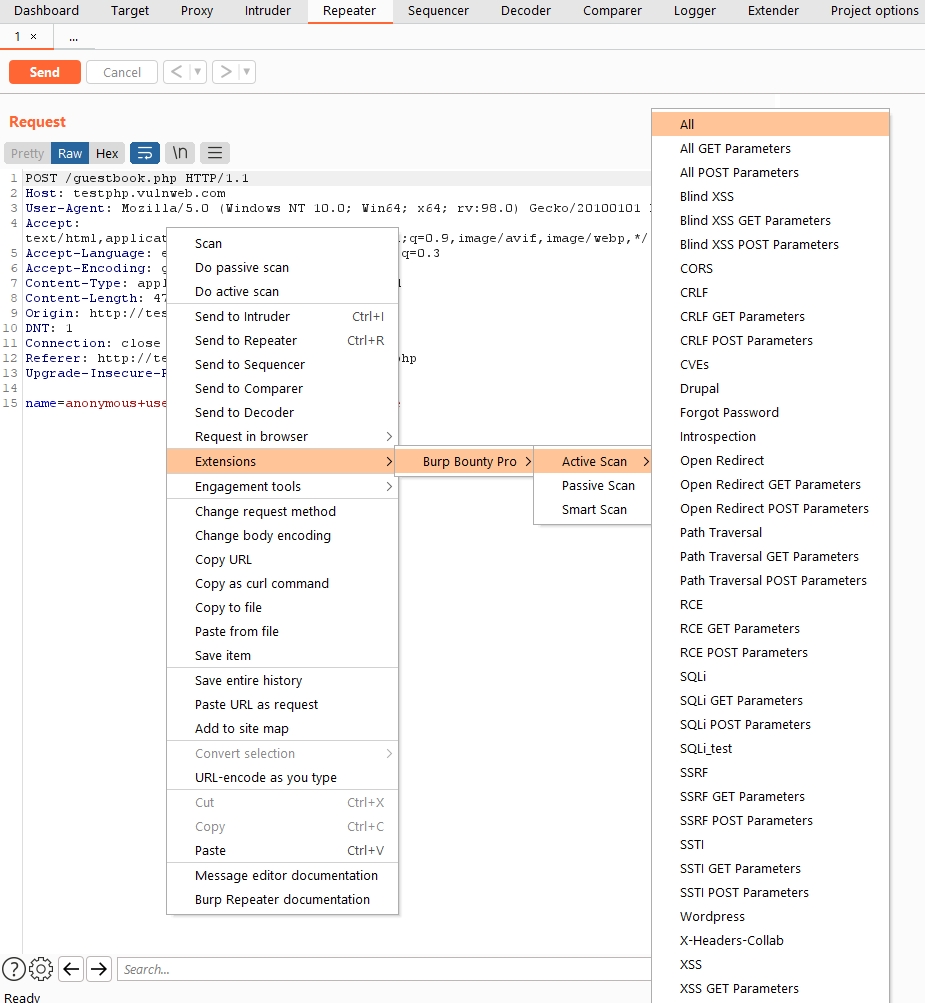The image size is (925, 1003).
Task: Open the history forward dropdown arrow
Action: (247, 72)
